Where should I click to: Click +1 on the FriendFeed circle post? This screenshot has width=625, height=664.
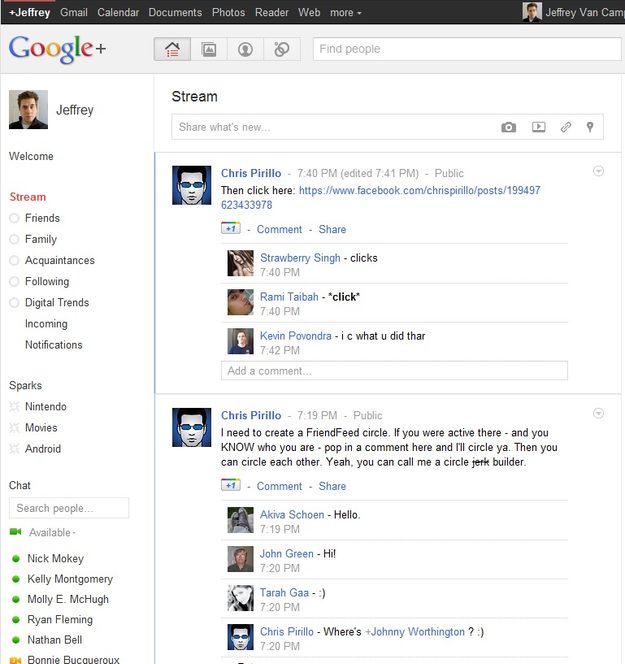(231, 485)
